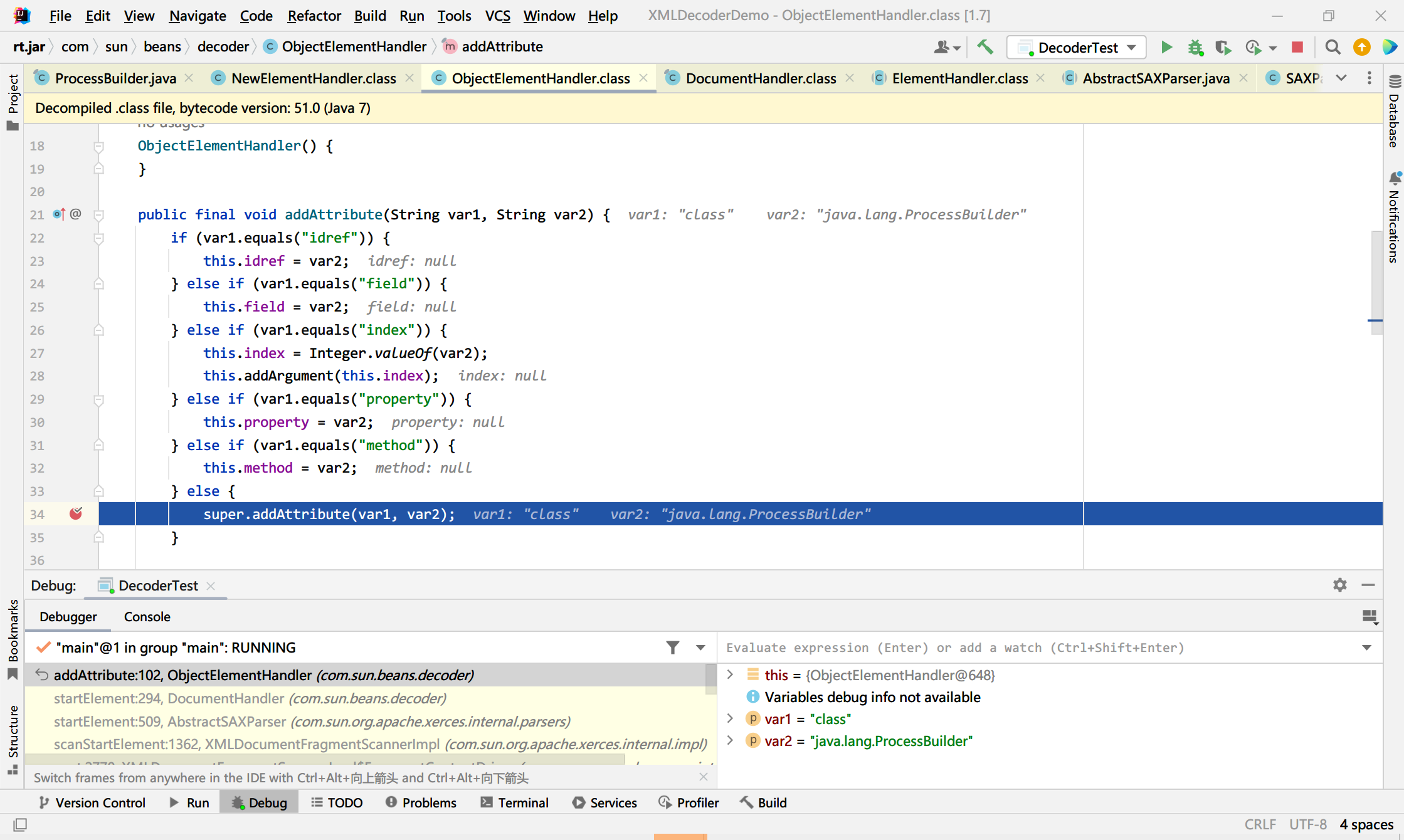The height and width of the screenshot is (840, 1404).
Task: Click the thread filter funnel icon
Action: pos(672,648)
